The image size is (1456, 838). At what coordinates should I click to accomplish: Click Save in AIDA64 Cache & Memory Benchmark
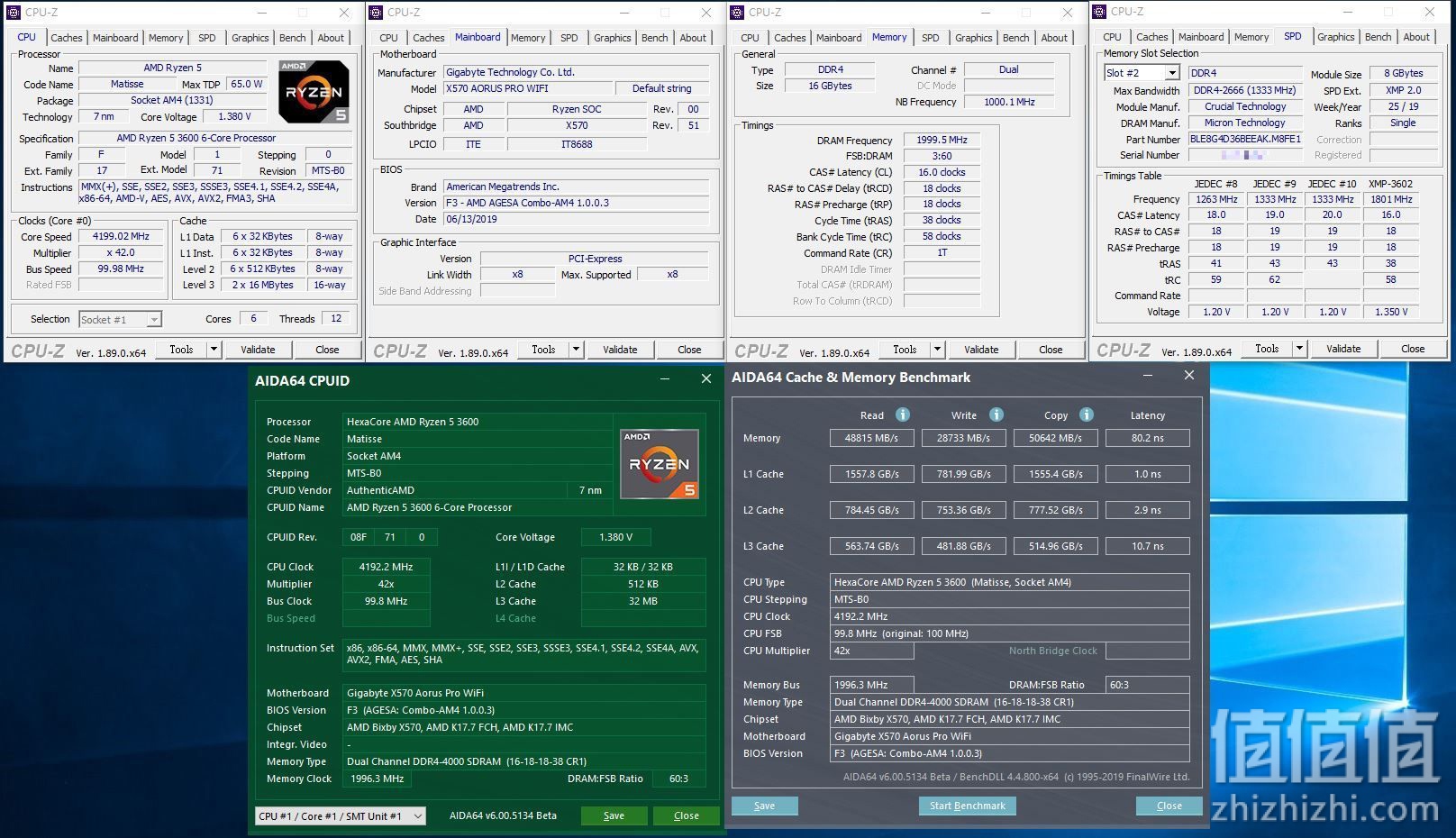pyautogui.click(x=764, y=806)
